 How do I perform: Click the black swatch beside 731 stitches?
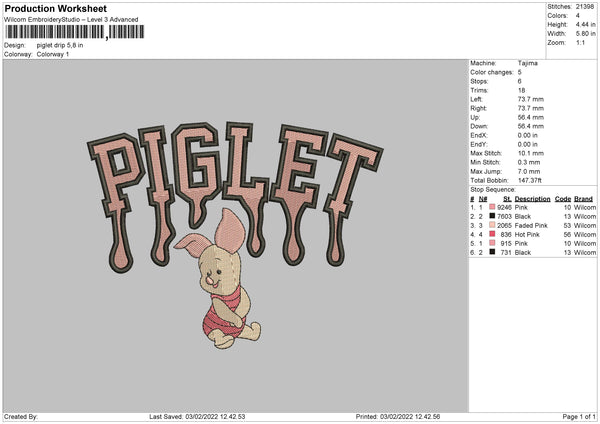click(x=492, y=252)
